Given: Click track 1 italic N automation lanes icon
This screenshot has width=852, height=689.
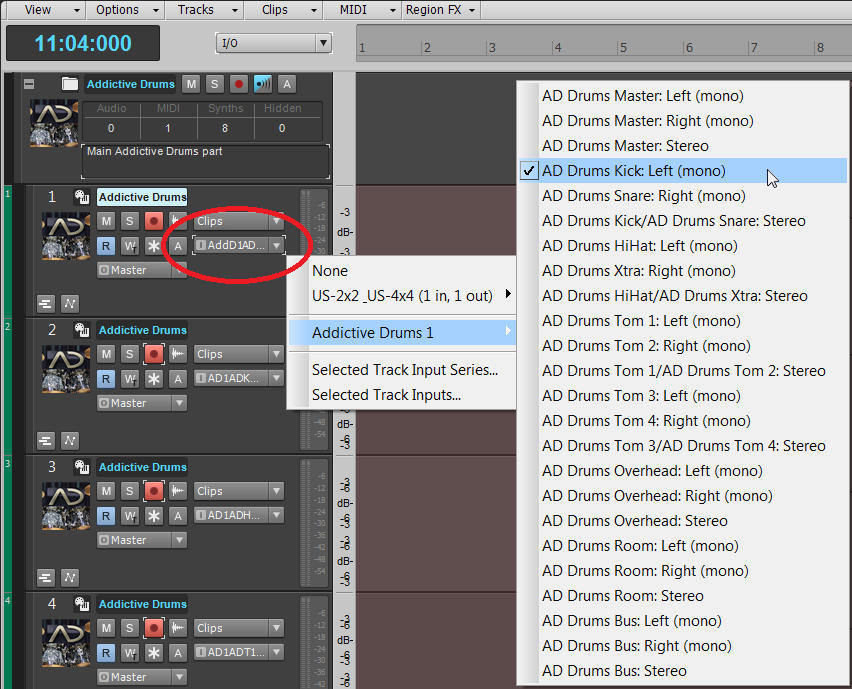Looking at the screenshot, I should click(70, 304).
